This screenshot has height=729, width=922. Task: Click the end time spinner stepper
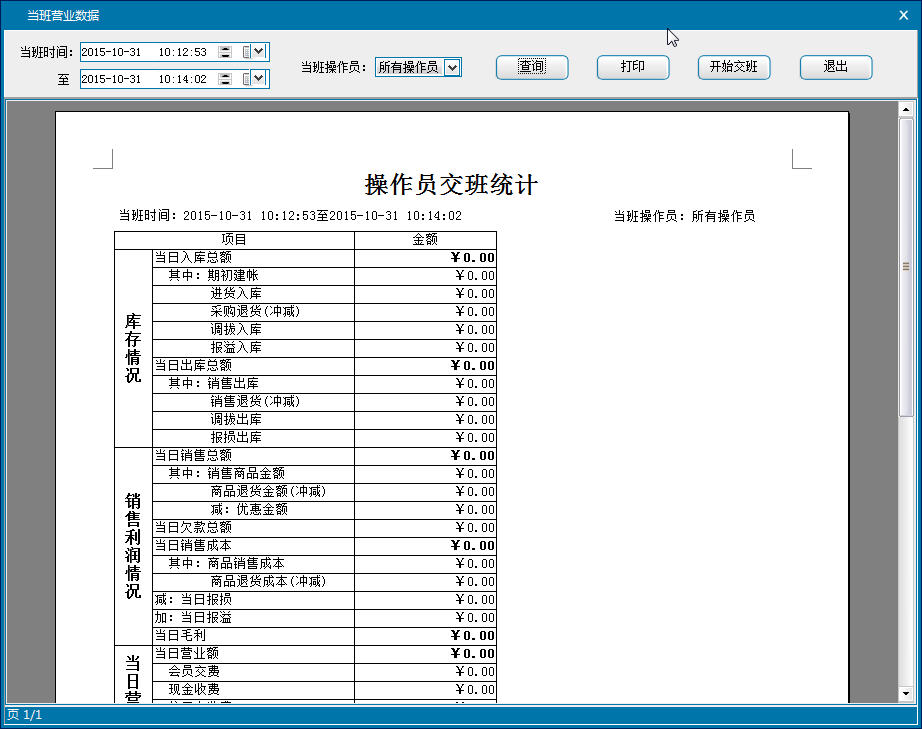click(225, 79)
